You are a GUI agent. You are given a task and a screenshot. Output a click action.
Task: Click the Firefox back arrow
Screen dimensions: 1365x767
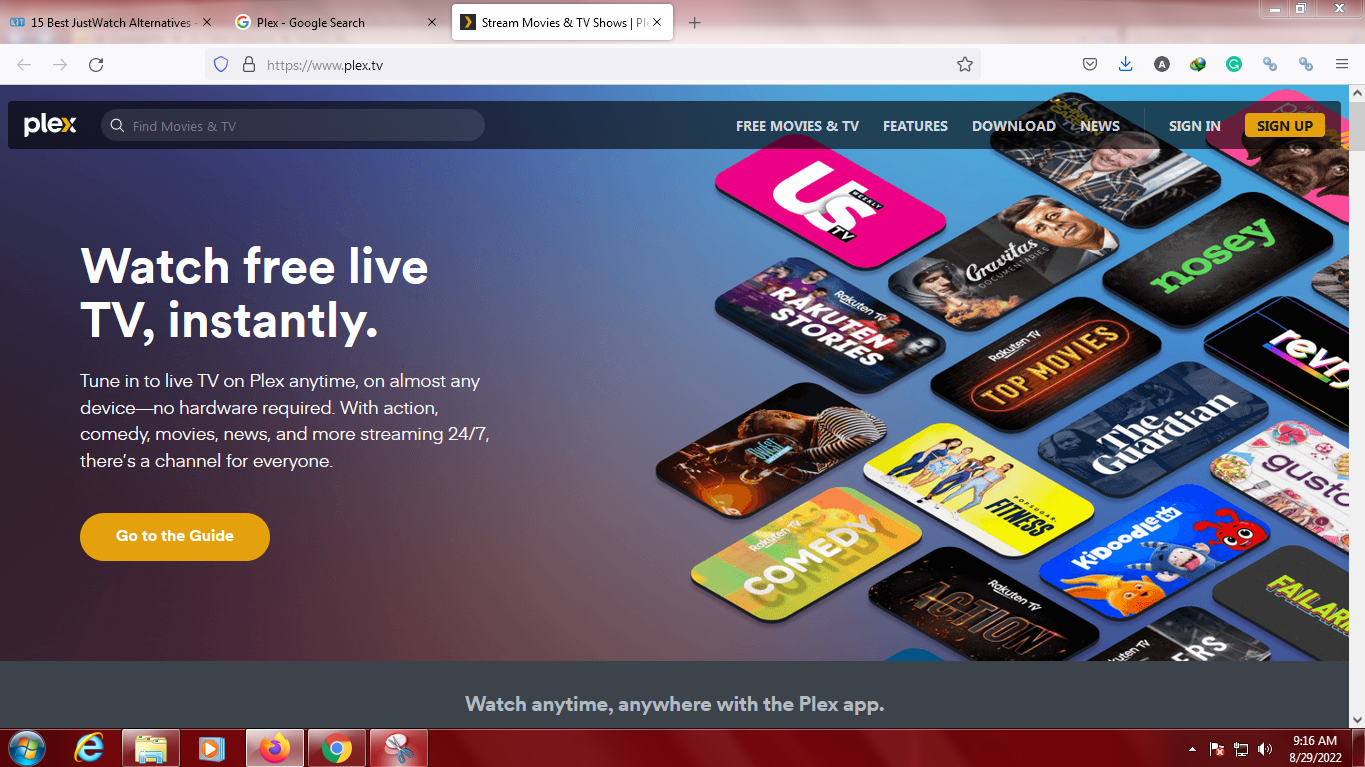(24, 65)
